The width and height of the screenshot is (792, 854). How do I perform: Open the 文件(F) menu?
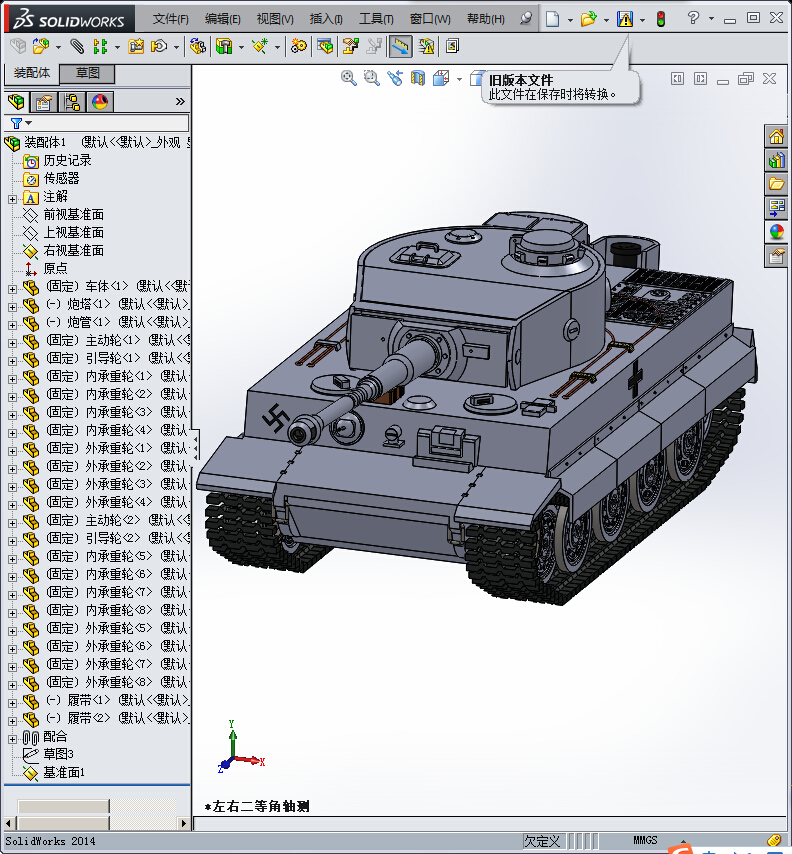click(x=170, y=19)
